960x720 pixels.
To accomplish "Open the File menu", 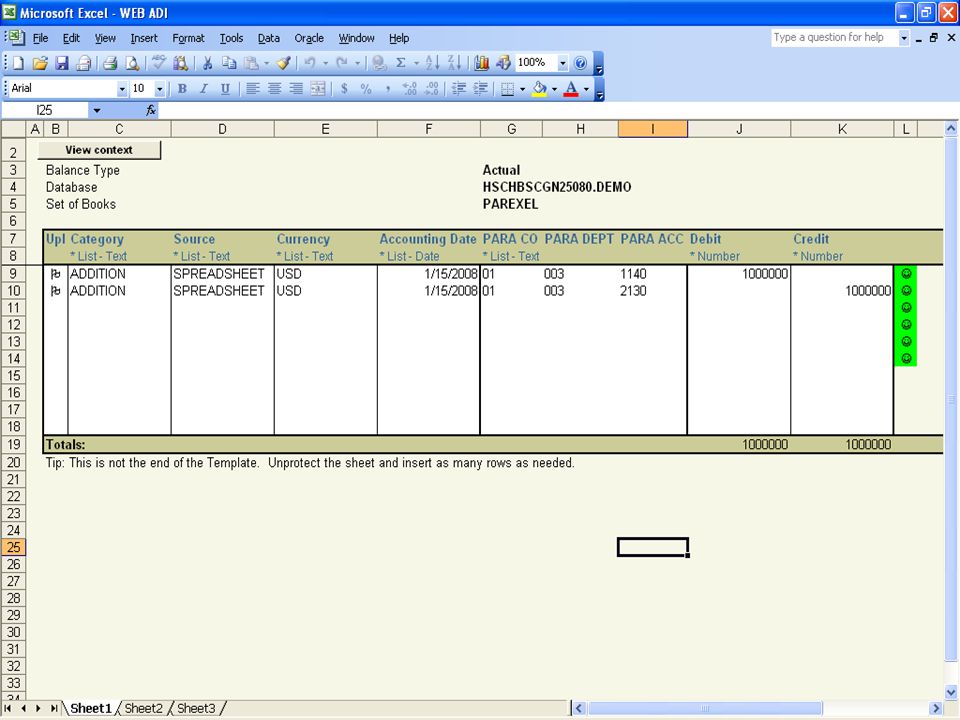I will click(40, 38).
